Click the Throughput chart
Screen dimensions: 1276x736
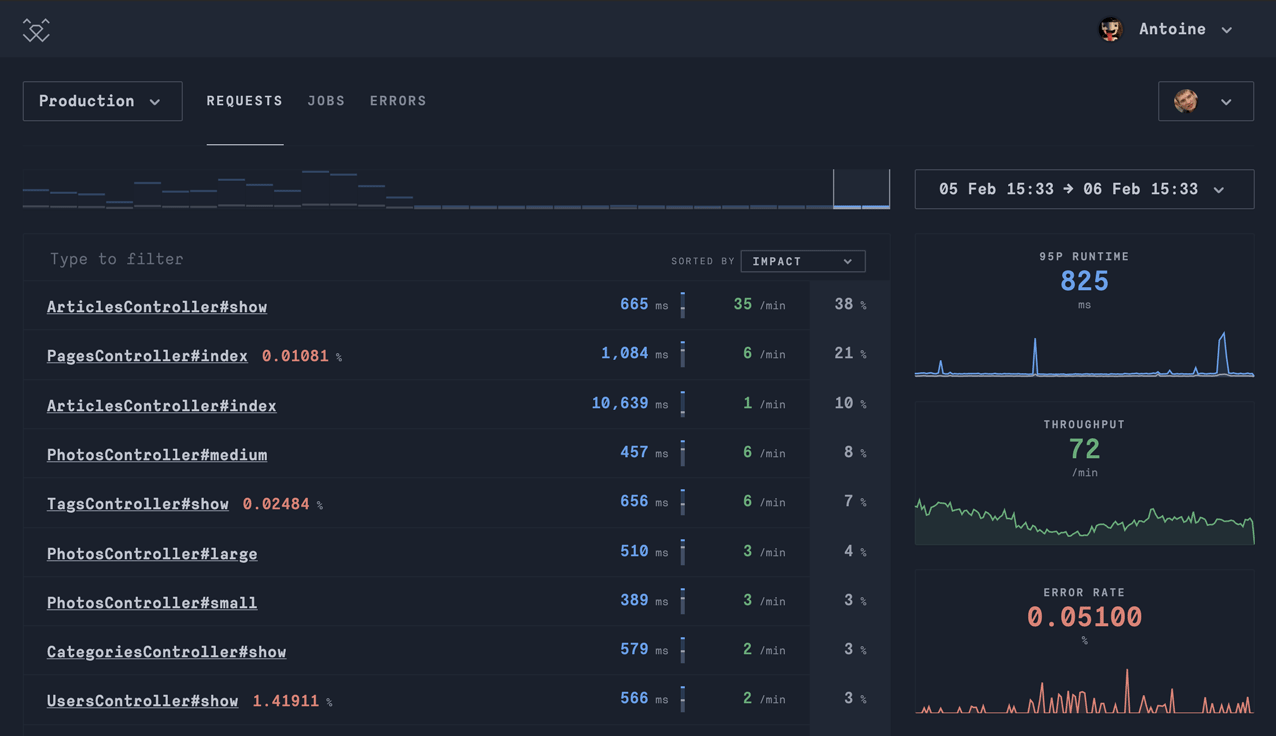[x=1084, y=520]
